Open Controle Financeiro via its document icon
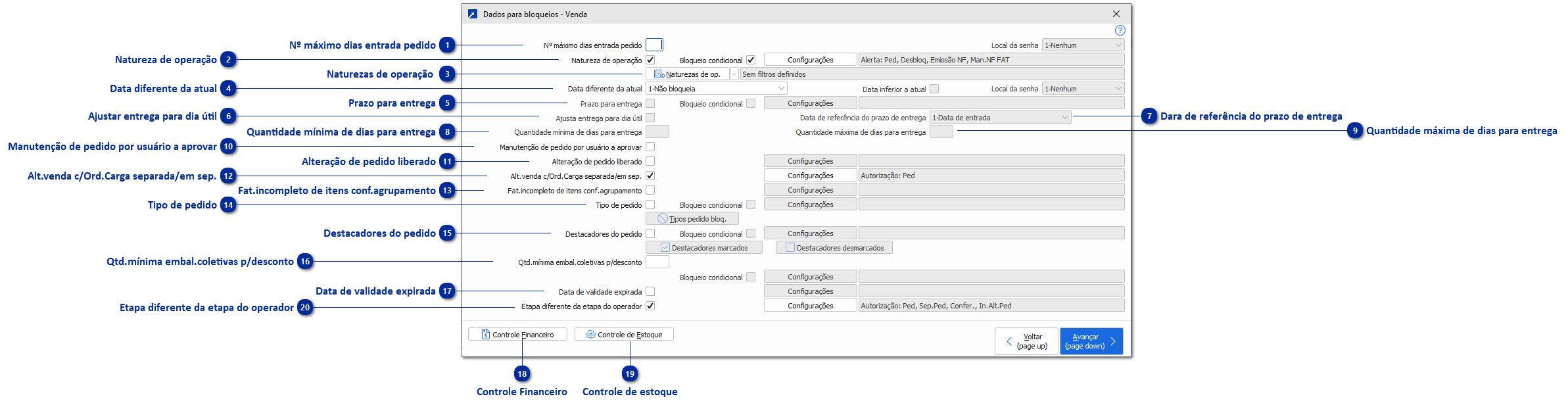This screenshot has width=1568, height=409. 486,335
